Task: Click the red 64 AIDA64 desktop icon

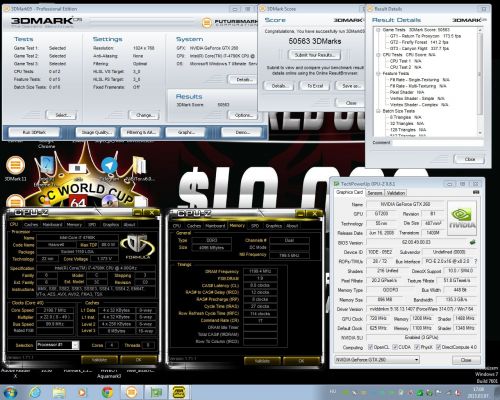Action: pyautogui.click(x=78, y=201)
